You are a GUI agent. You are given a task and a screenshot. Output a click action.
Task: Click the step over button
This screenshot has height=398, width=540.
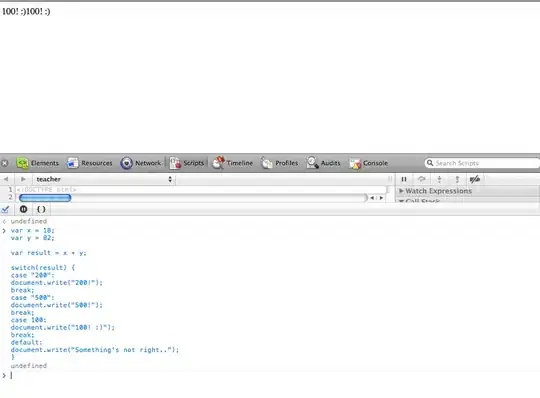click(x=422, y=179)
